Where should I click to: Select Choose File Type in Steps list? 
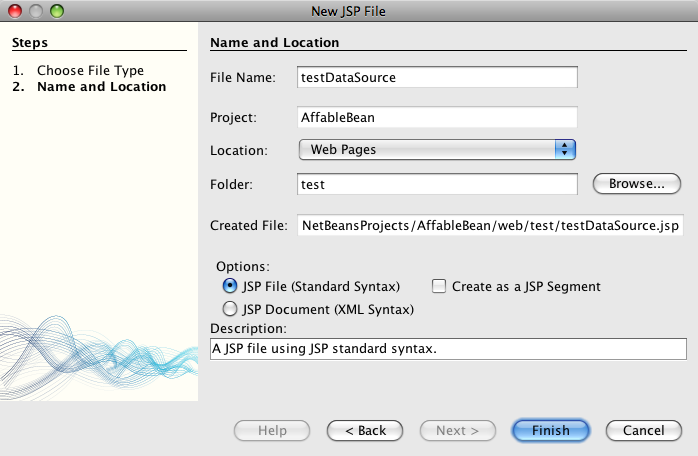(90, 71)
